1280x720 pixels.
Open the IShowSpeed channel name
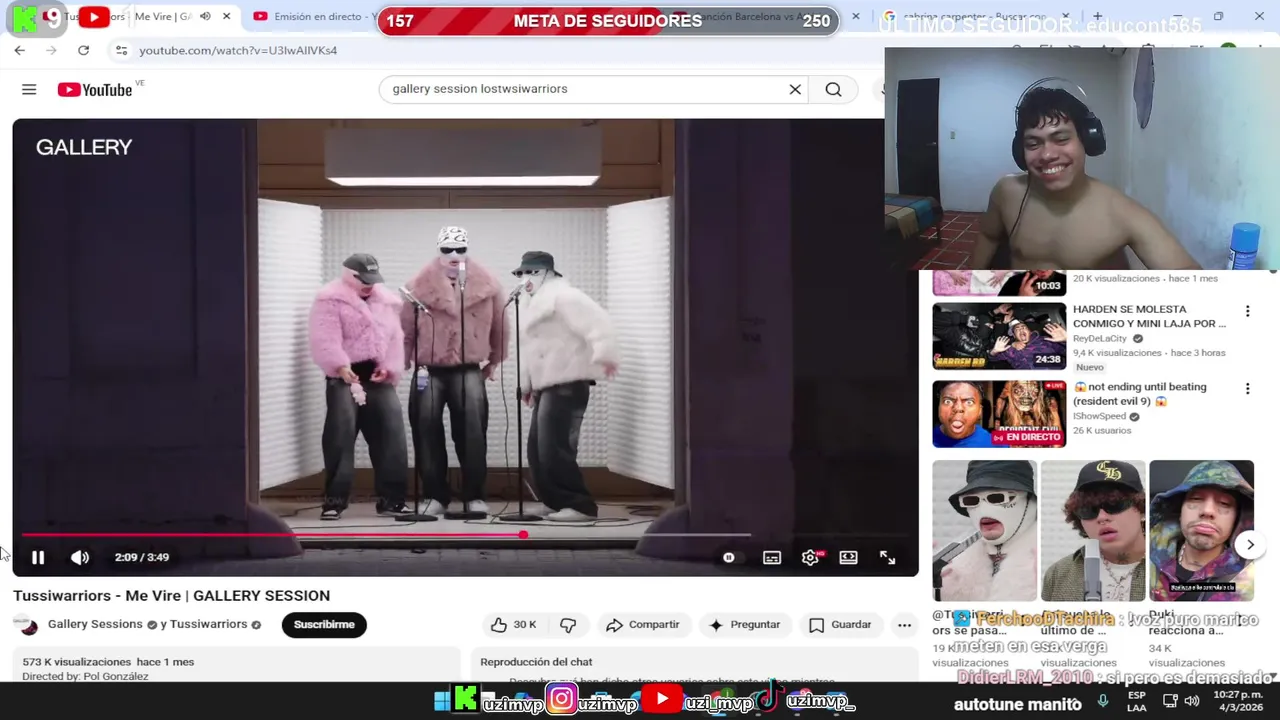(x=1099, y=416)
